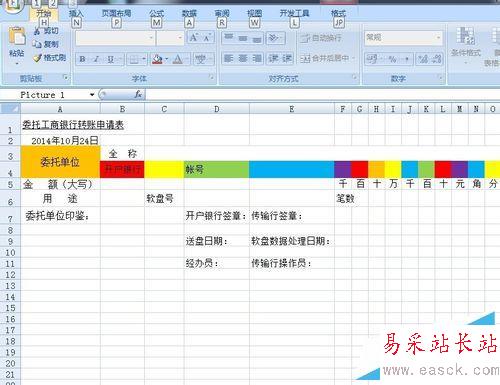
Task: Open the Review (审阅) tab
Action: (222, 14)
